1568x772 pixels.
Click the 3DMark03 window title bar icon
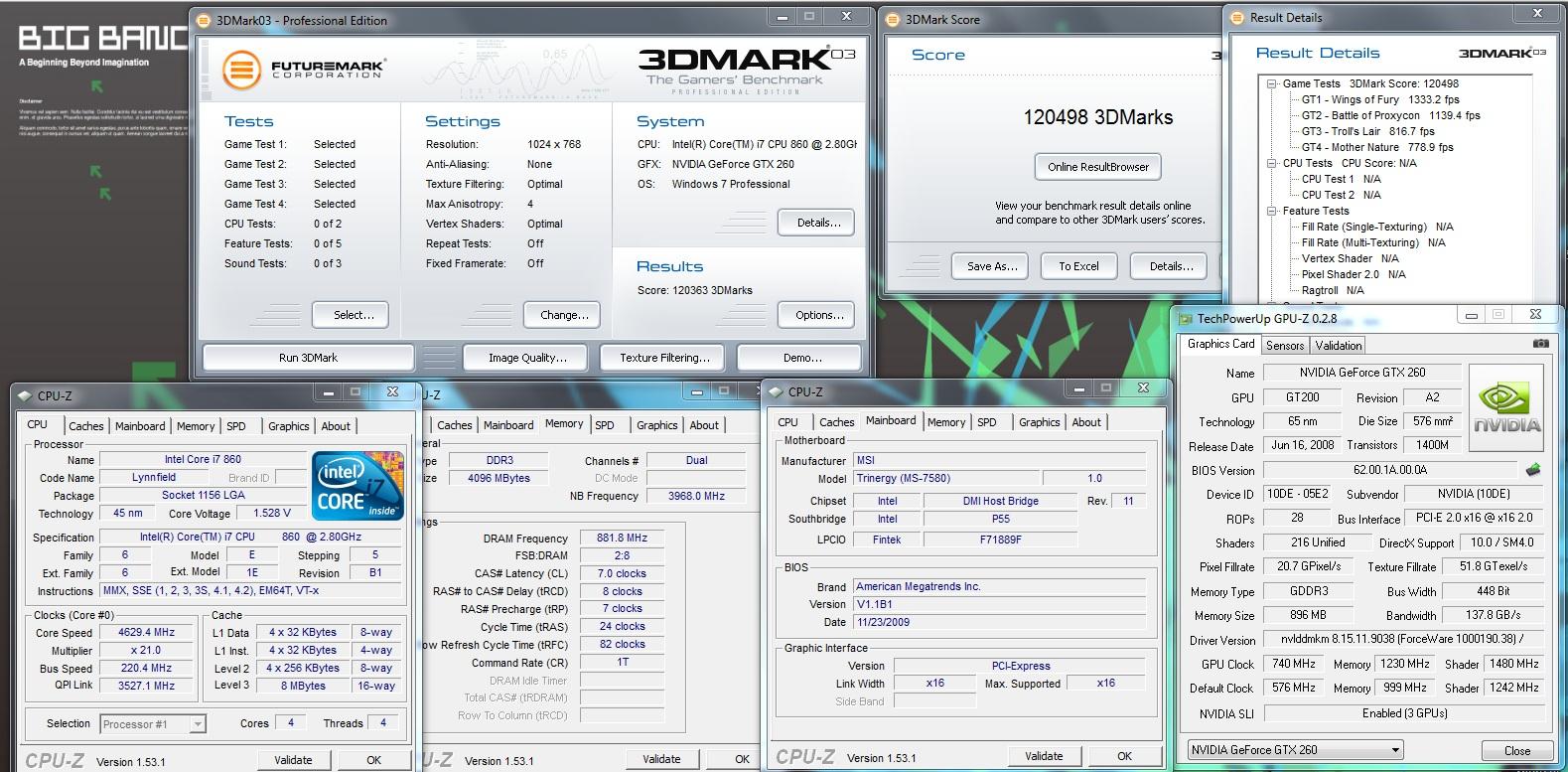click(x=205, y=20)
